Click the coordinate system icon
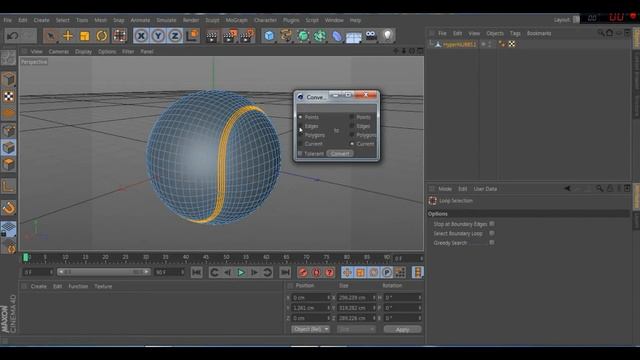 (192, 36)
